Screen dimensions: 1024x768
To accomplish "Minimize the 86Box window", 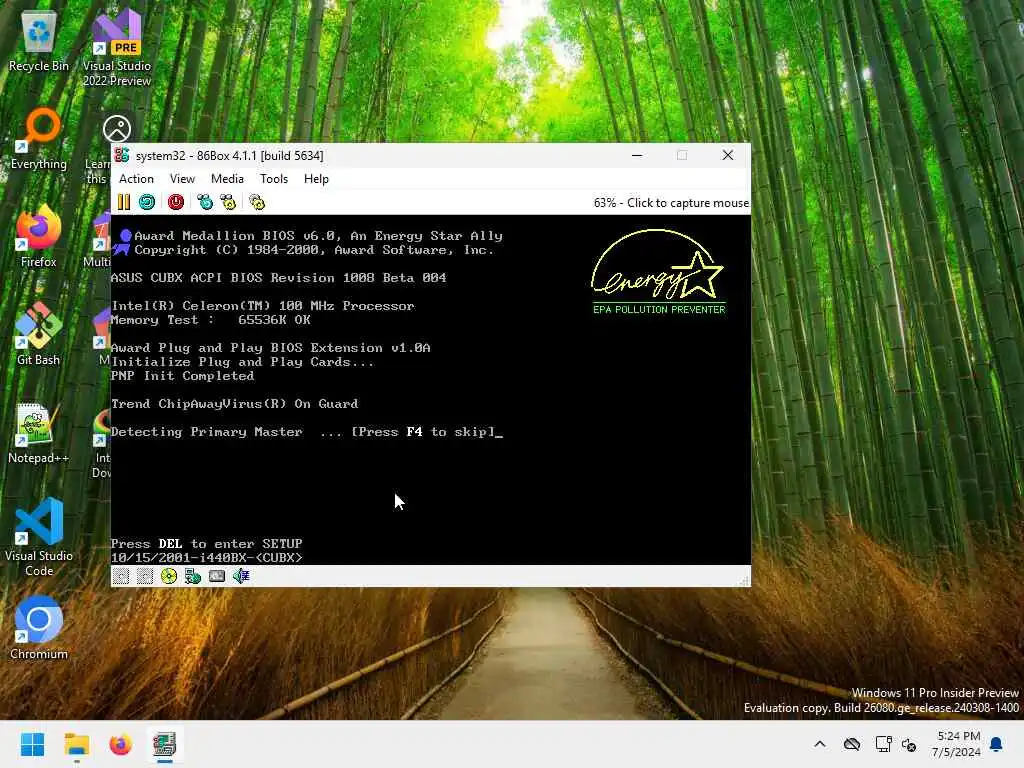I will point(637,155).
